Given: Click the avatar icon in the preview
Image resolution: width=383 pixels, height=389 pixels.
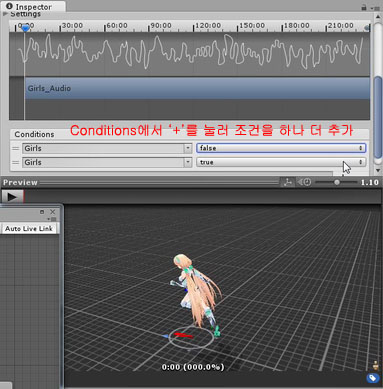Looking at the screenshot, I should pyautogui.click(x=376, y=366).
